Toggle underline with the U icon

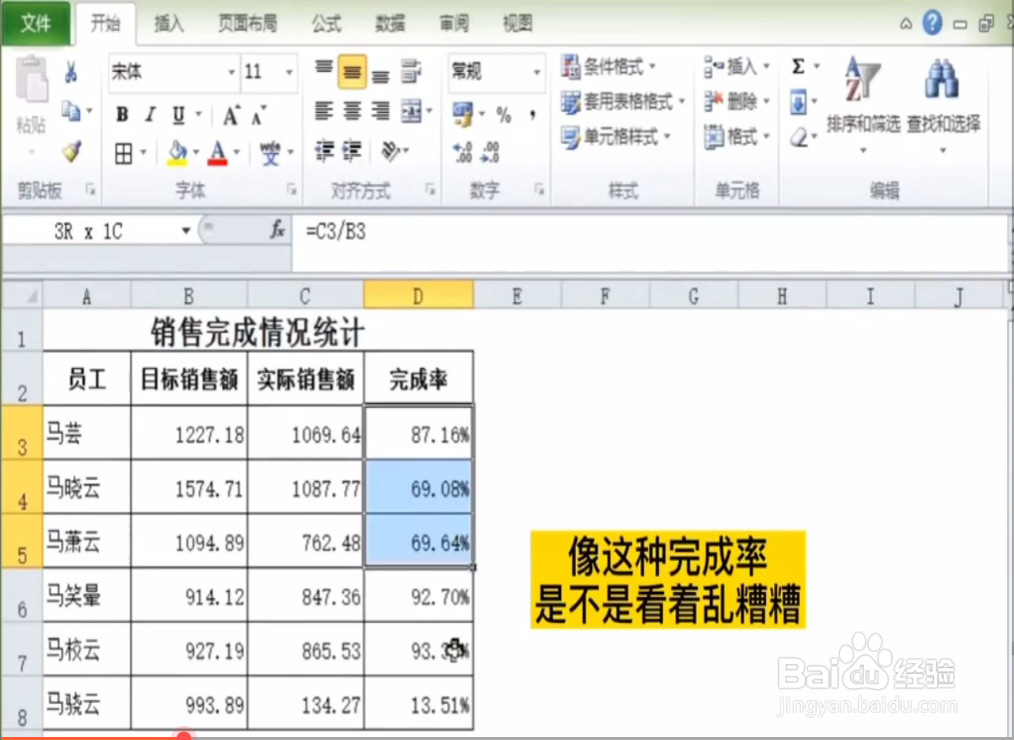pyautogui.click(x=179, y=114)
